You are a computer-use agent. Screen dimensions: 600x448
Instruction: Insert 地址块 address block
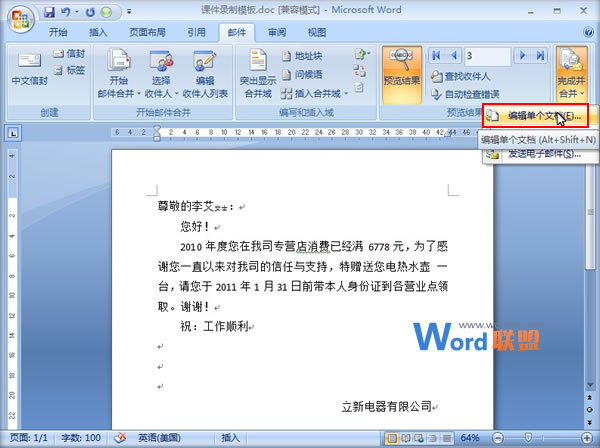click(x=302, y=56)
